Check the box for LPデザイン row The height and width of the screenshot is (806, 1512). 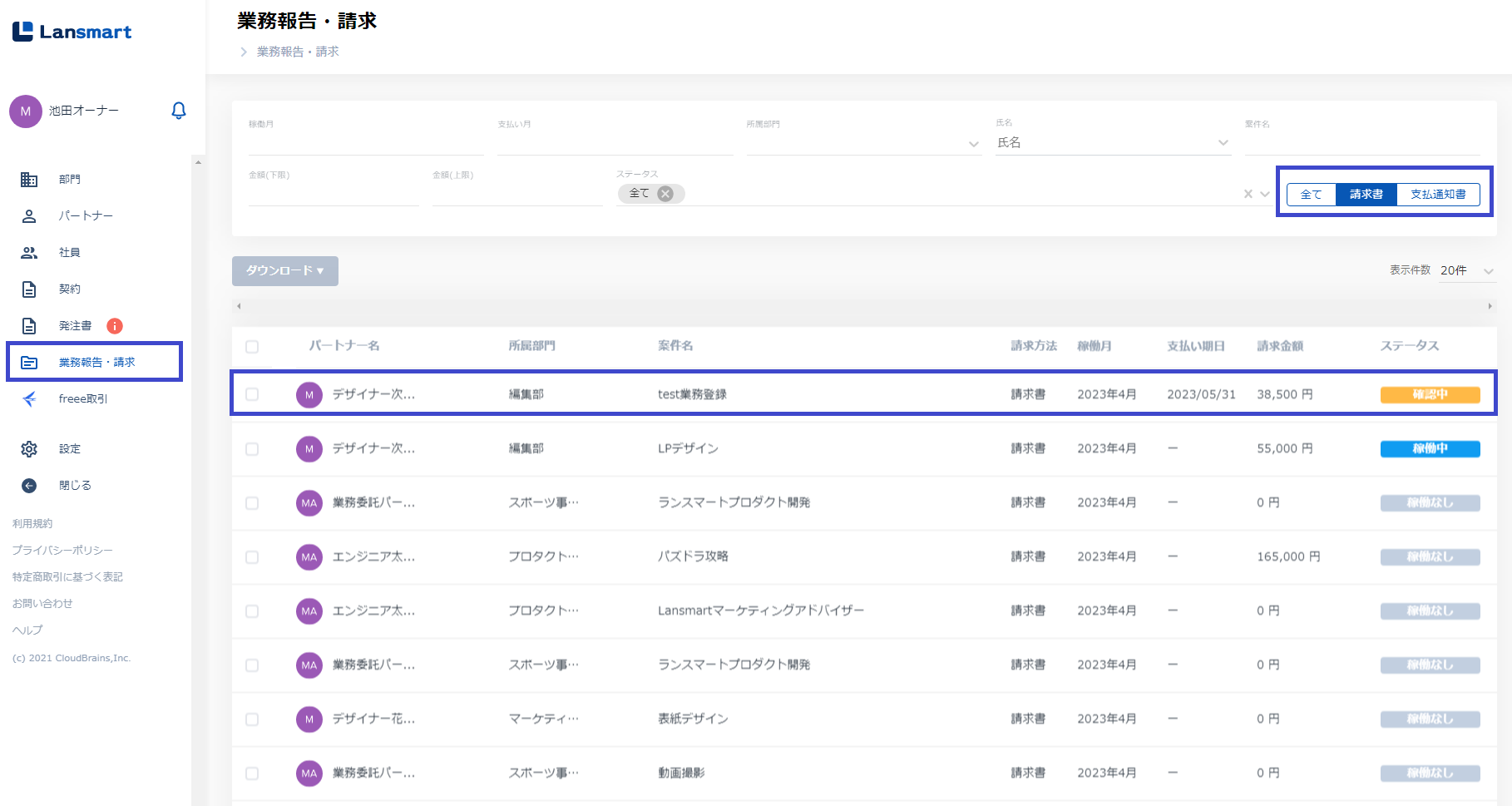click(x=252, y=449)
